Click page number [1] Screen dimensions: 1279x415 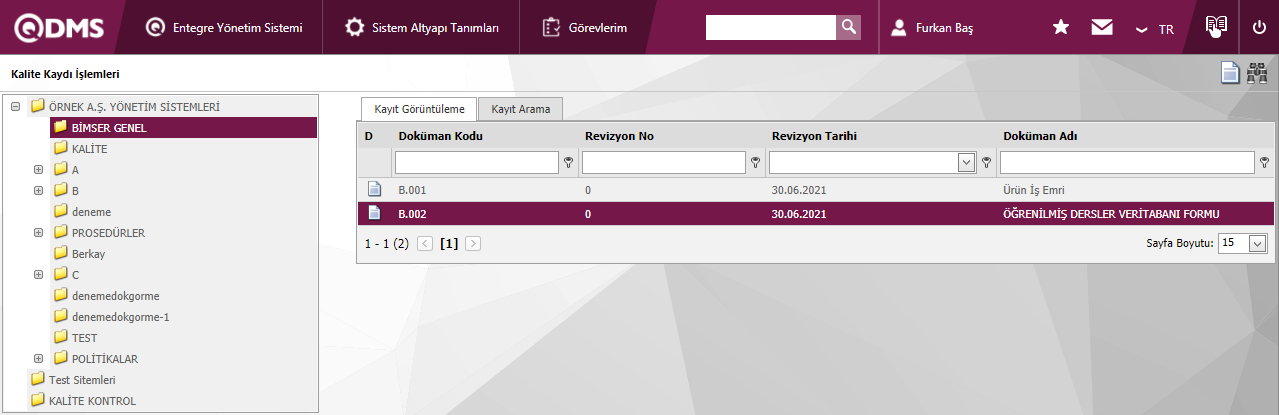(x=449, y=243)
